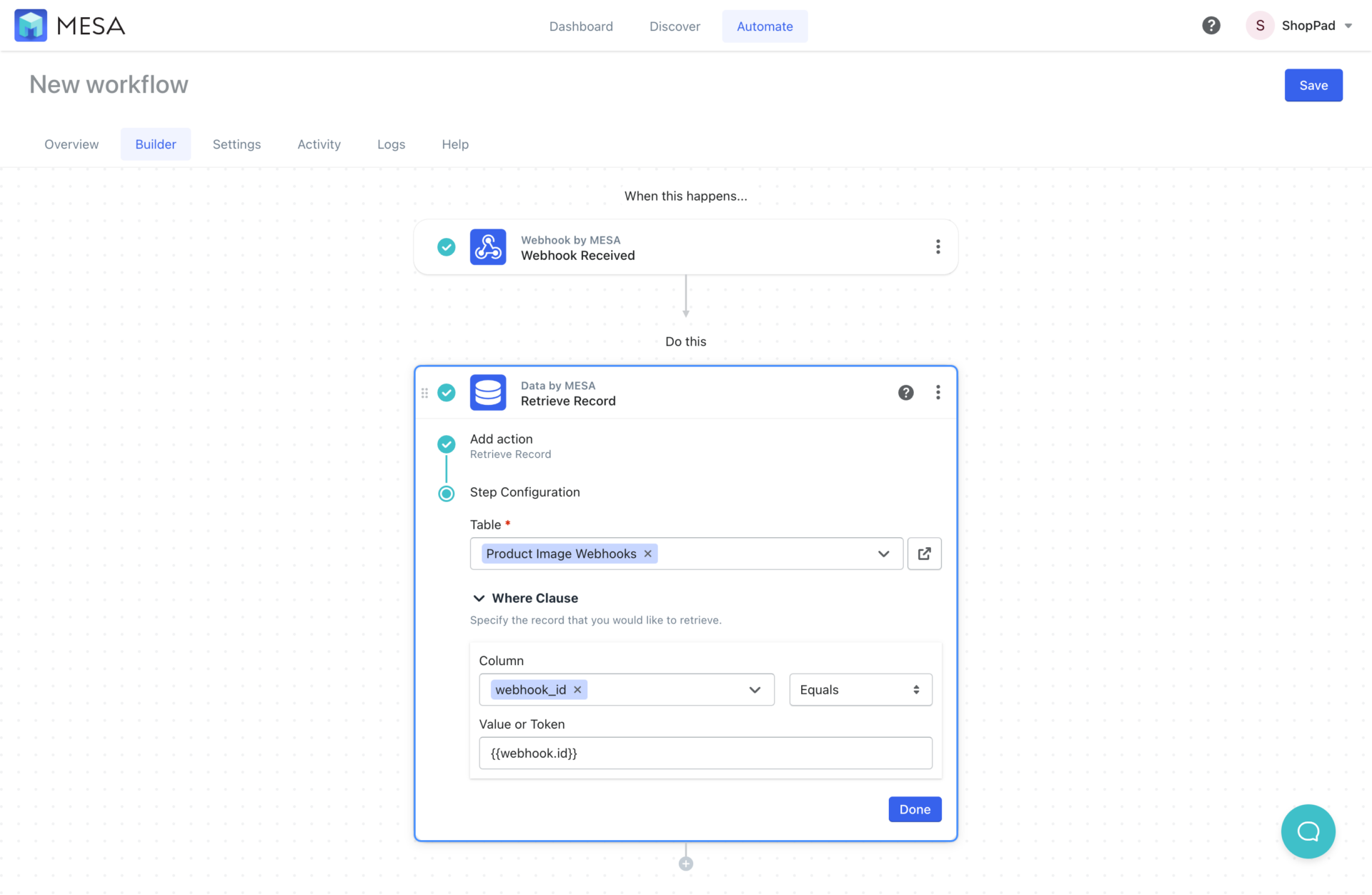Open the three-dot menu on Webhook Received step

click(938, 246)
